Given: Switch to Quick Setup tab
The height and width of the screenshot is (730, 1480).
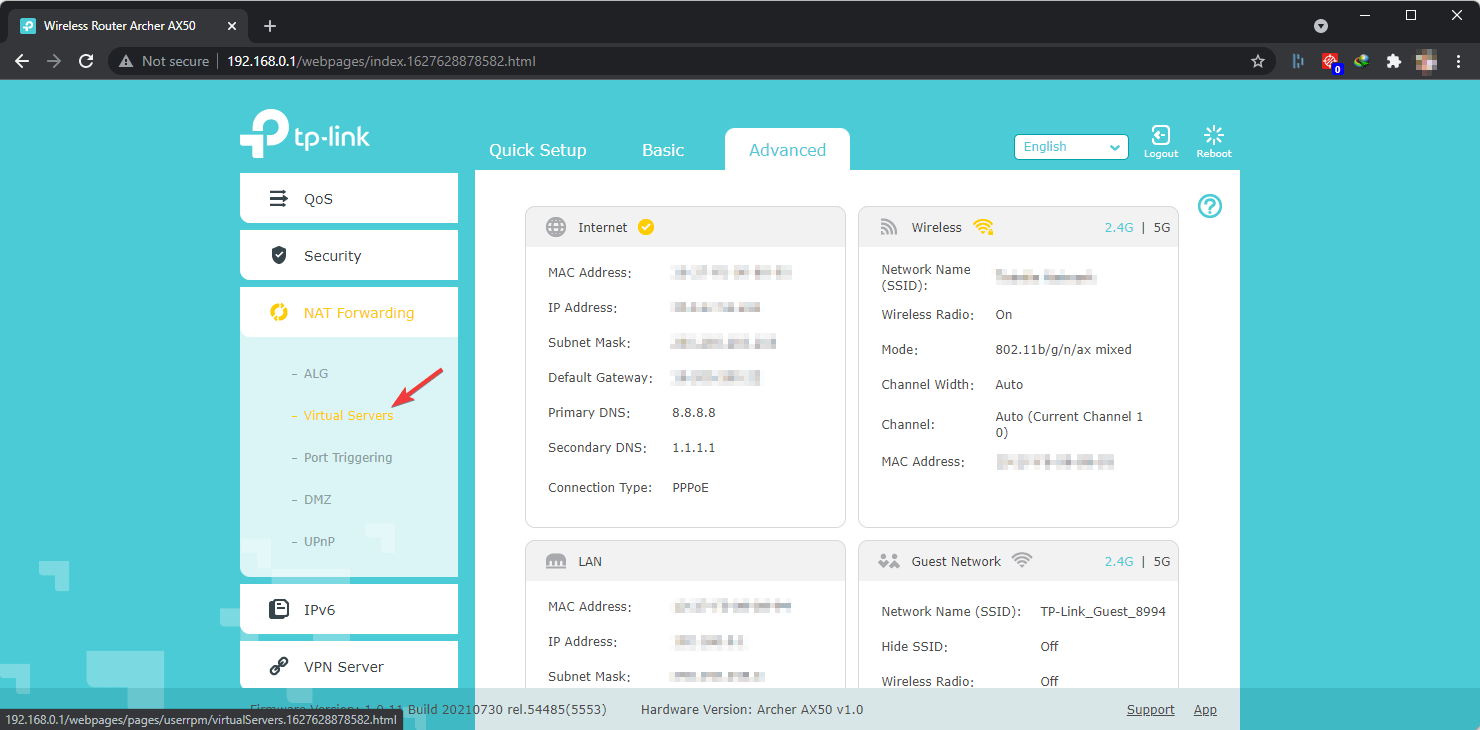Looking at the screenshot, I should (x=537, y=150).
